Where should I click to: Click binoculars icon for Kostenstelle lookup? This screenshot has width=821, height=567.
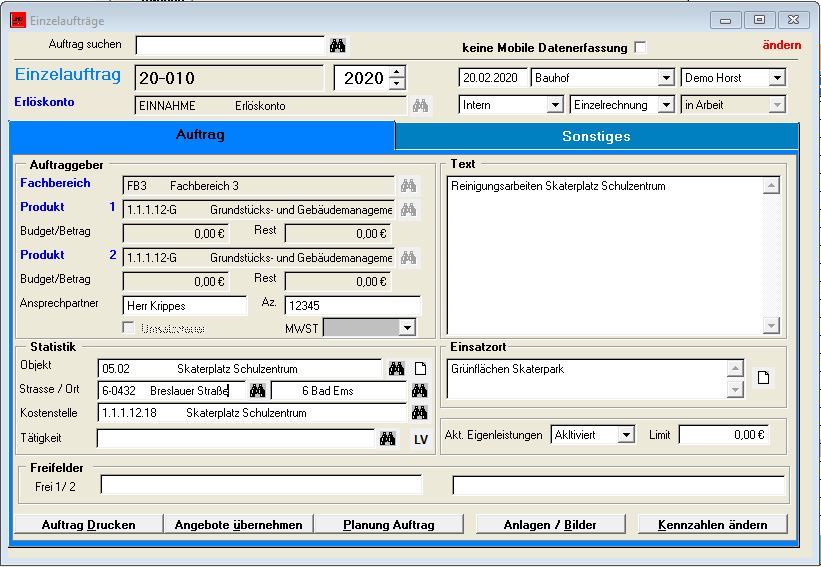(x=420, y=413)
